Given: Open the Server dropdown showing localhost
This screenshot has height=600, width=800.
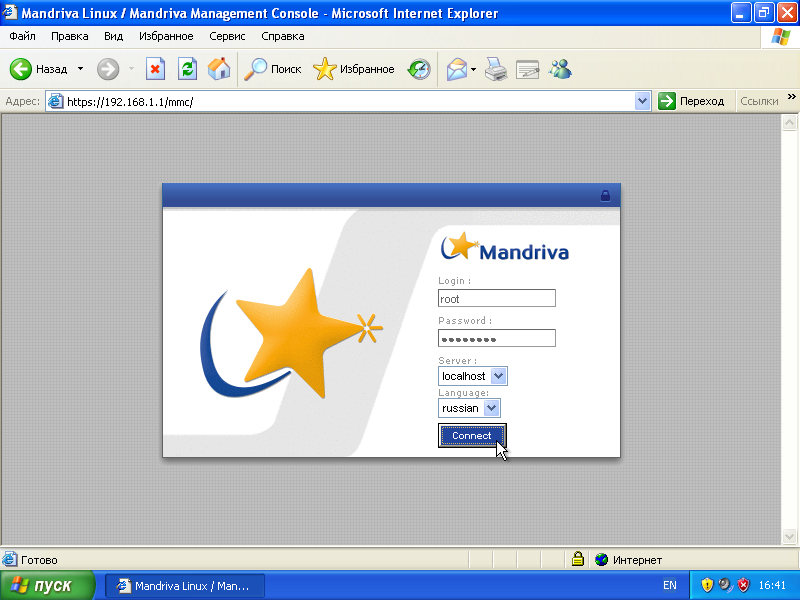Looking at the screenshot, I should point(472,376).
